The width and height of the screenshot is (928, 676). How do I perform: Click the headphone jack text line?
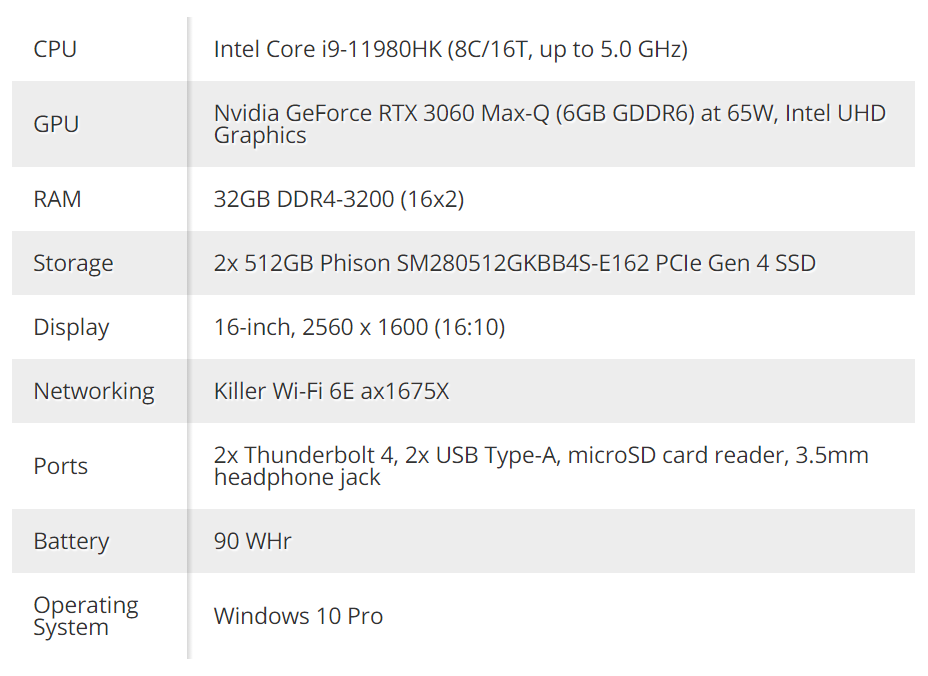pos(297,478)
